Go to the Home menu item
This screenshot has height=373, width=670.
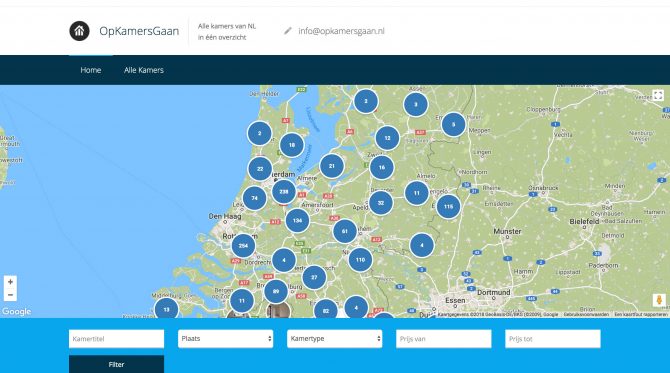pos(91,70)
